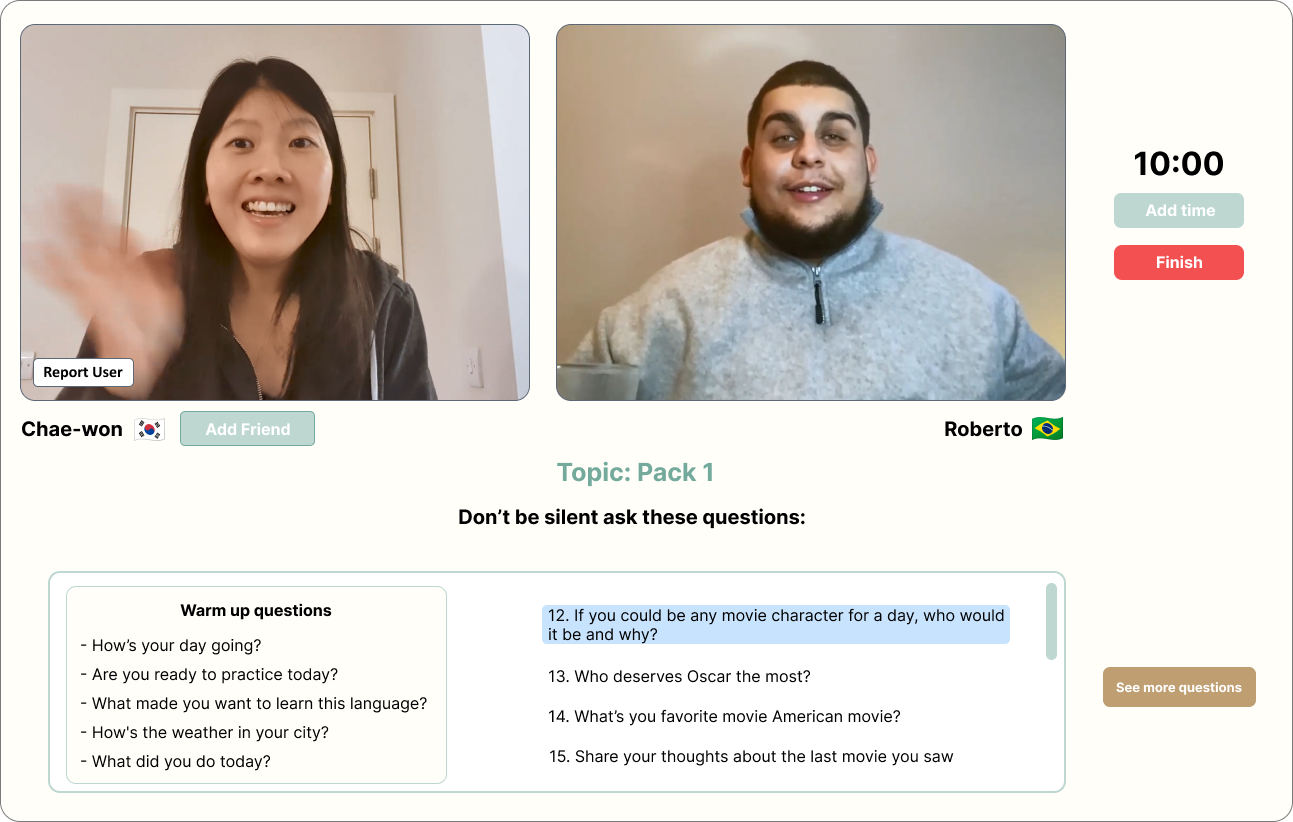Select question 13 about Oscar
1293x822 pixels.
coord(679,677)
